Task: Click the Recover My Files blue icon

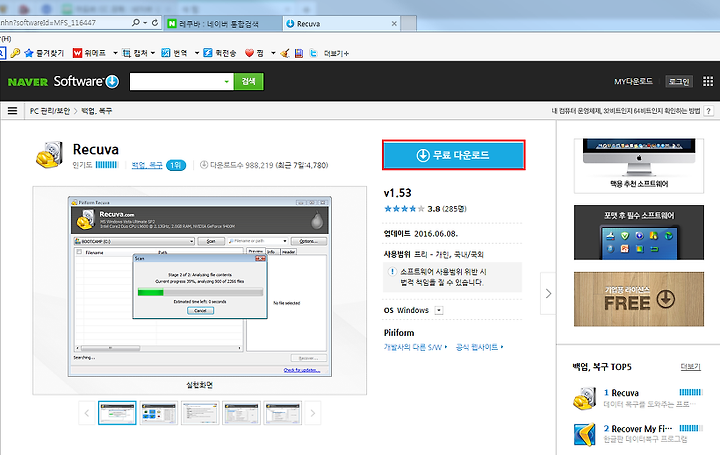Action: click(x=585, y=434)
